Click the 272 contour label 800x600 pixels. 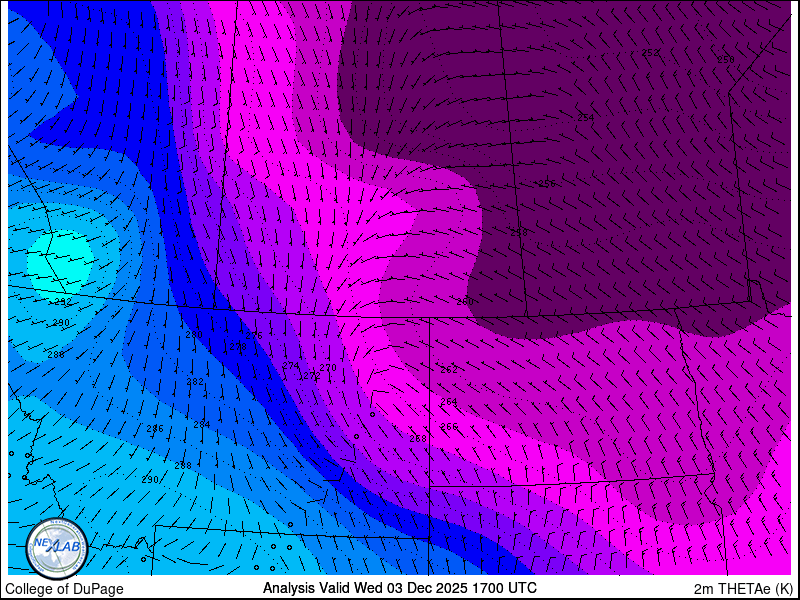pos(311,376)
